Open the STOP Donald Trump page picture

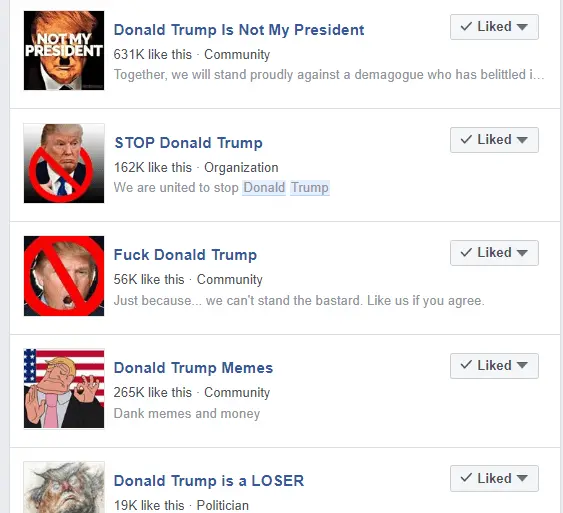[x=64, y=163]
